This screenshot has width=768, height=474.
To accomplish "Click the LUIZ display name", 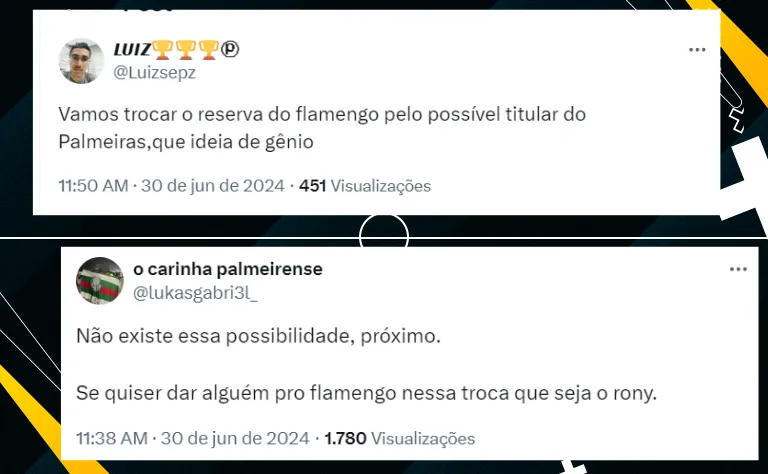I will click(132, 49).
